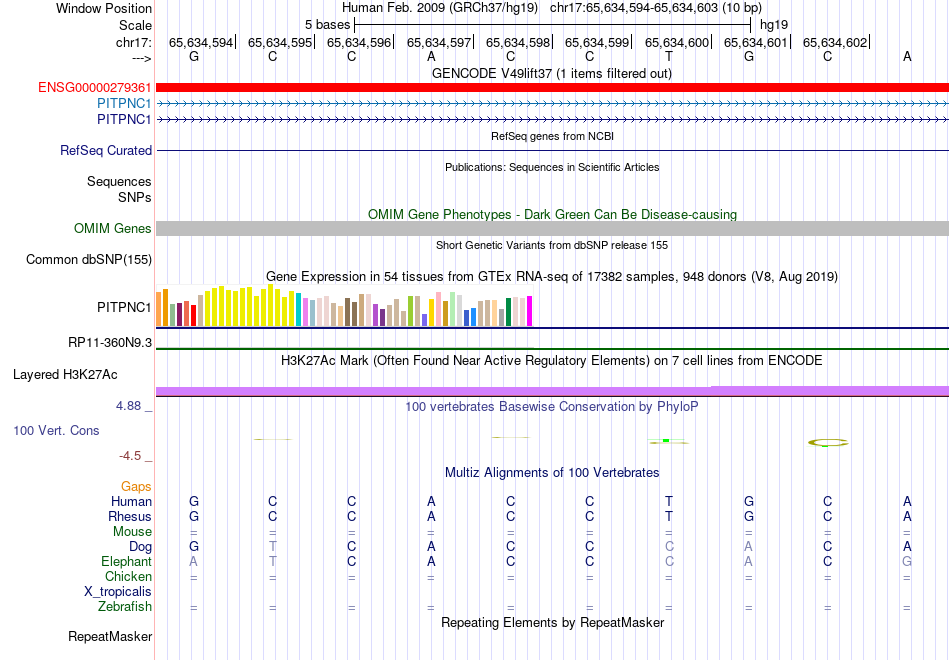Click 'Multiz Alignments of 100 Vertebrates' title
This screenshot has width=950, height=660.
click(x=552, y=473)
